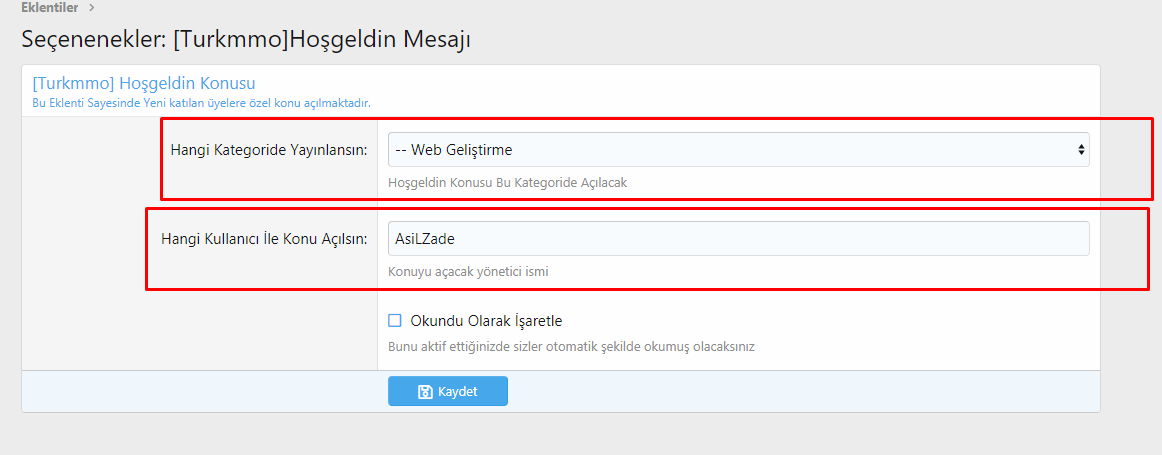Open the Web Geliştirme category dropdown

tap(738, 150)
